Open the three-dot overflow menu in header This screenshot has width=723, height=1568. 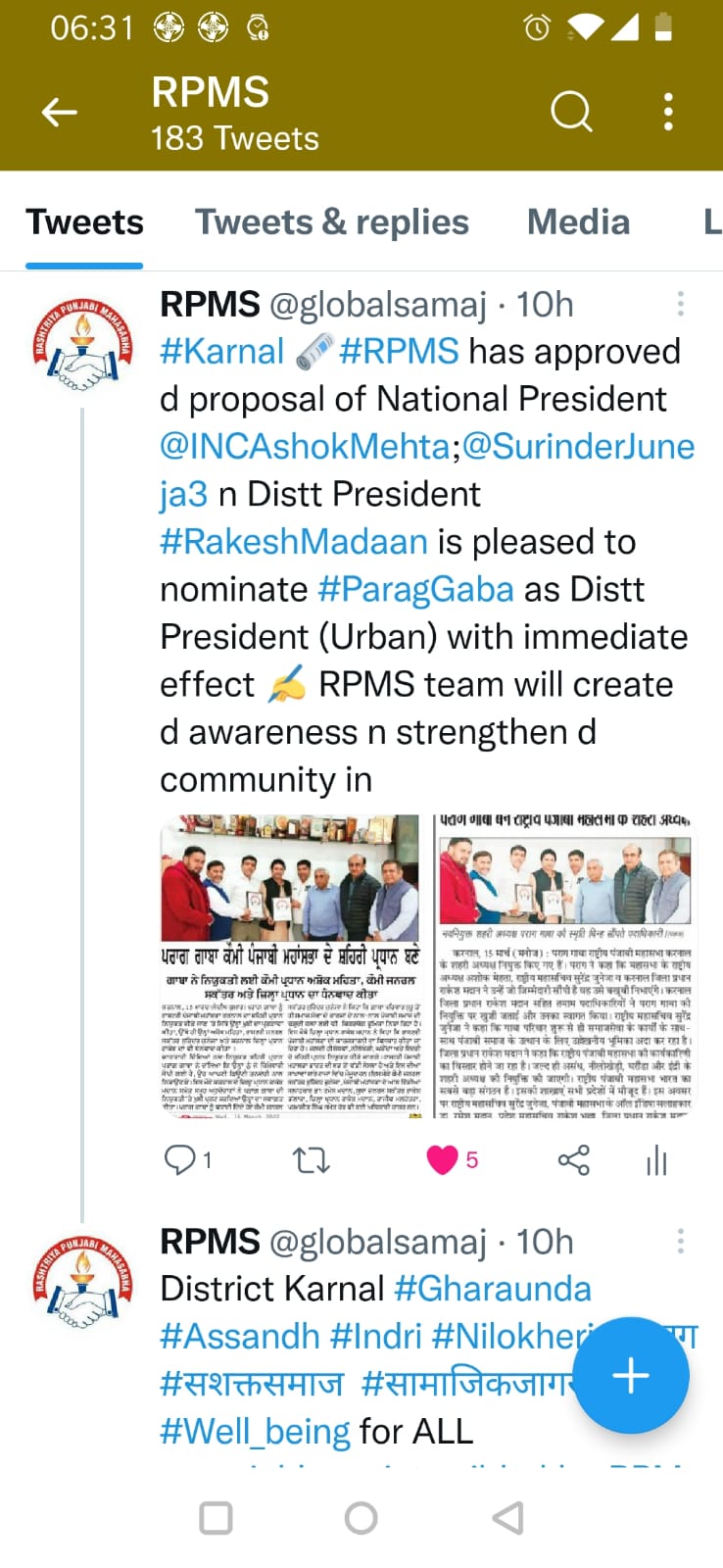point(669,112)
